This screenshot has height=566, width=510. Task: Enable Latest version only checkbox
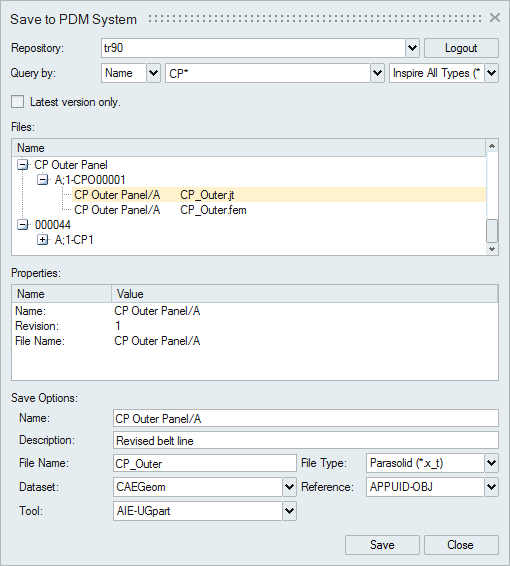point(17,102)
